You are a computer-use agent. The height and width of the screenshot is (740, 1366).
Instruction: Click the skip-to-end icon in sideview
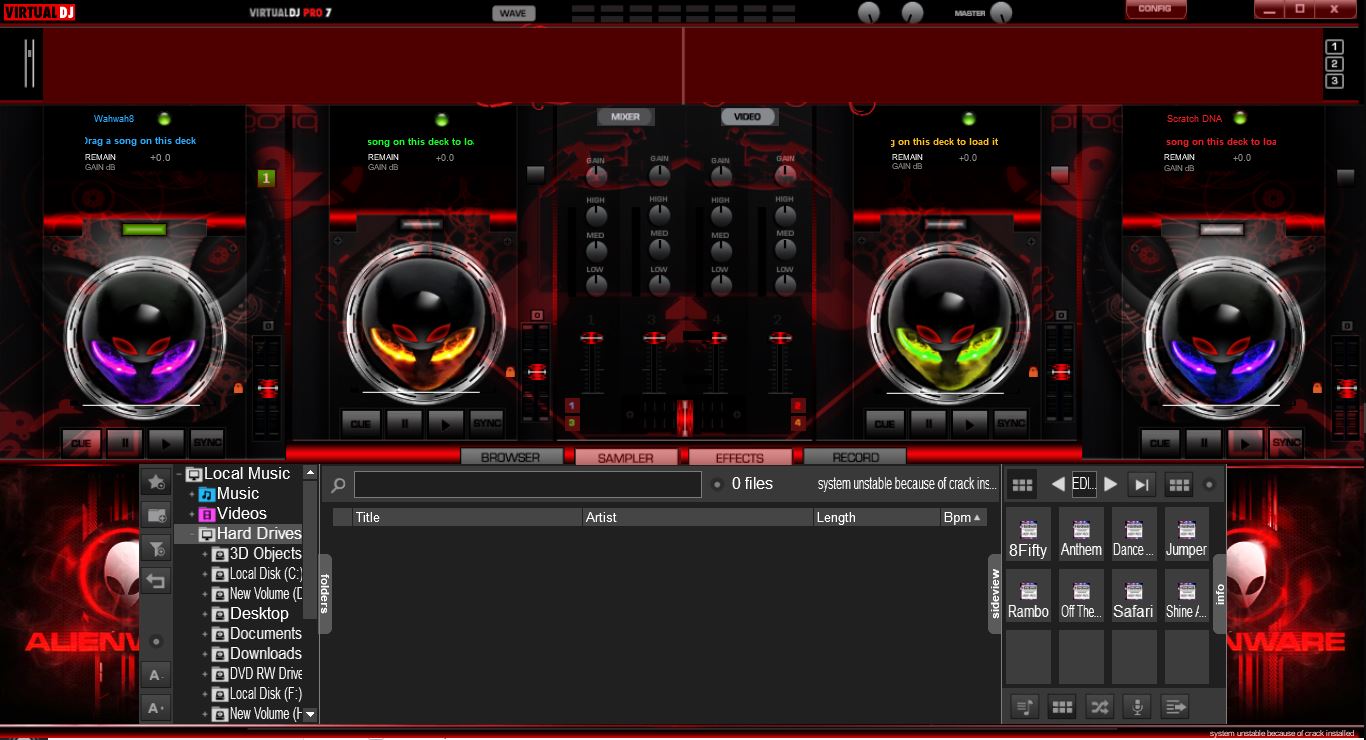pos(1141,485)
